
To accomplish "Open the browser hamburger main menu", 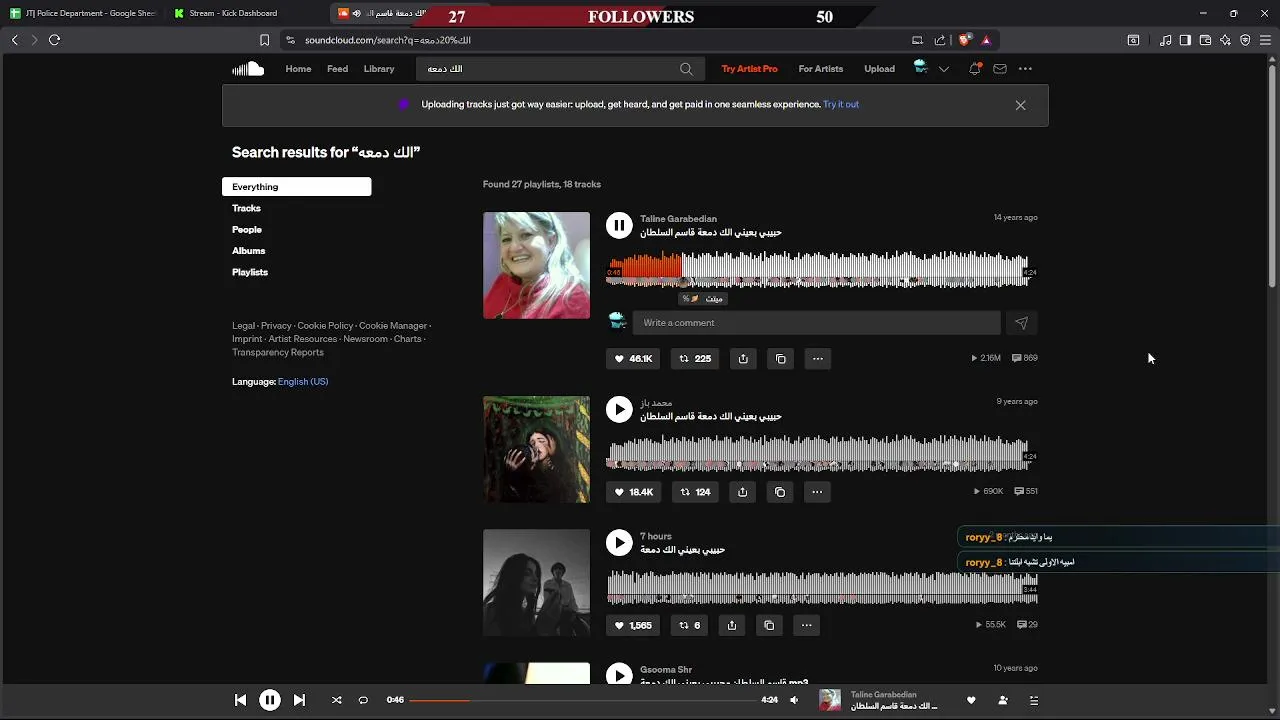I will (1265, 40).
